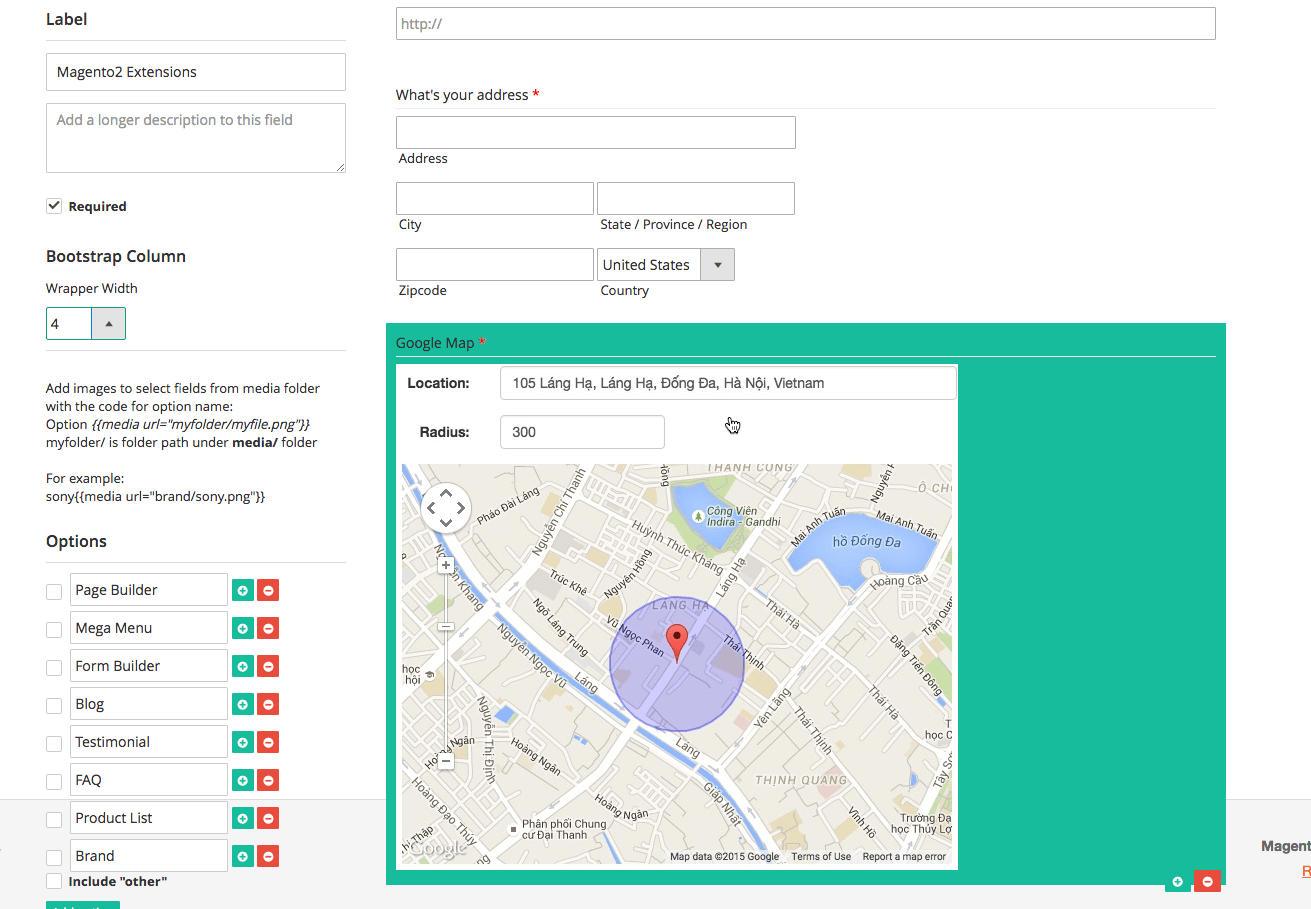Enable Include "other" checkbox
The height and width of the screenshot is (909, 1311).
point(54,881)
